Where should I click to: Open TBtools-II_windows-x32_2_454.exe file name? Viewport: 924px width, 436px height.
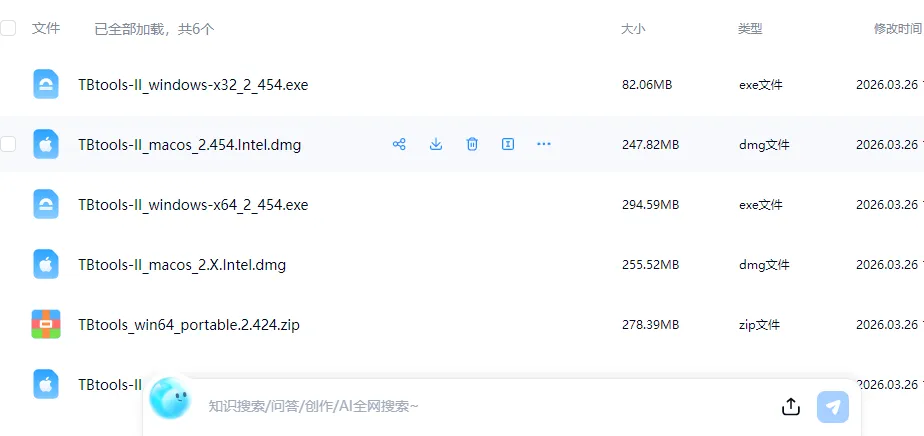click(x=193, y=85)
